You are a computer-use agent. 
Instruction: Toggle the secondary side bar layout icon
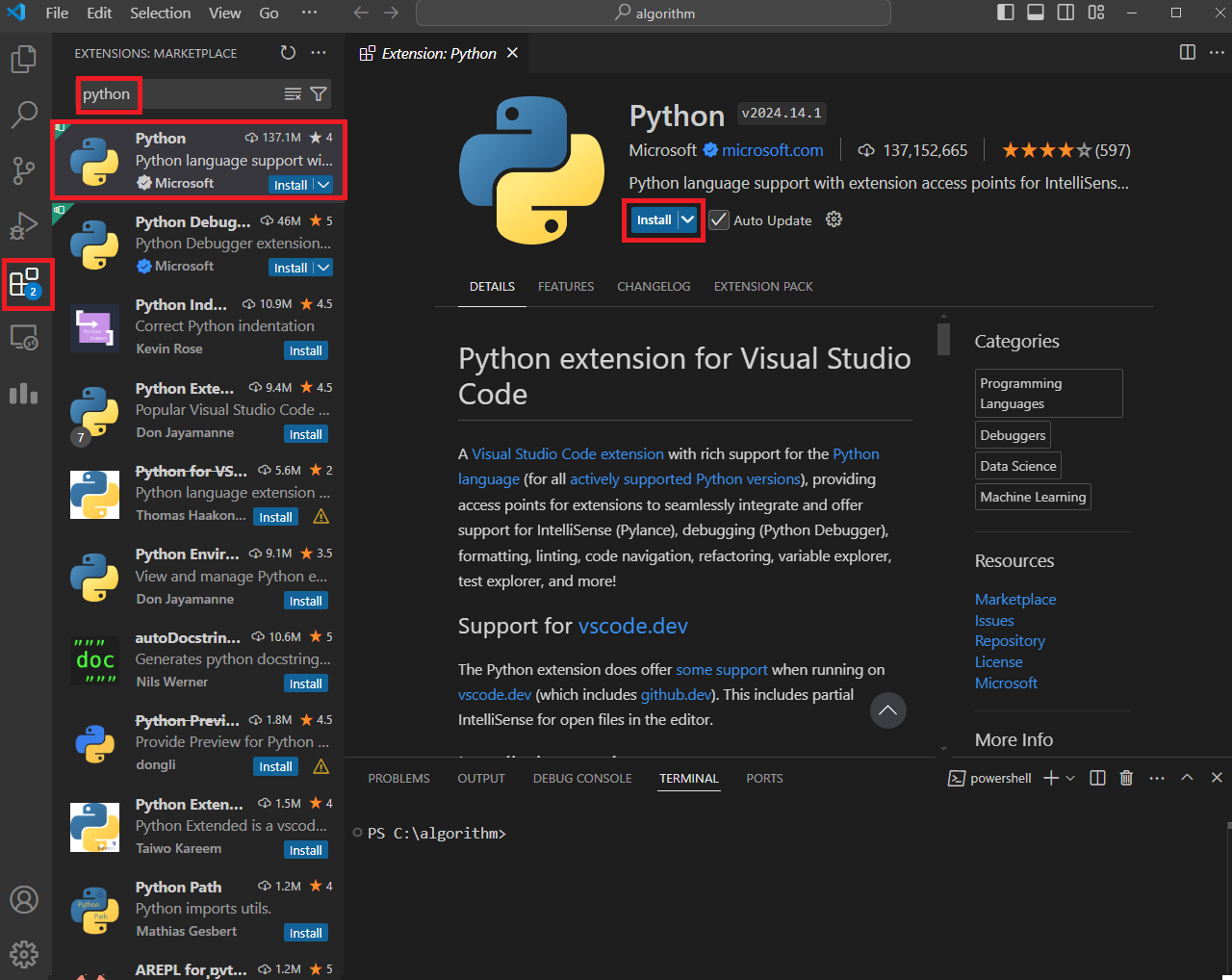(x=1065, y=13)
